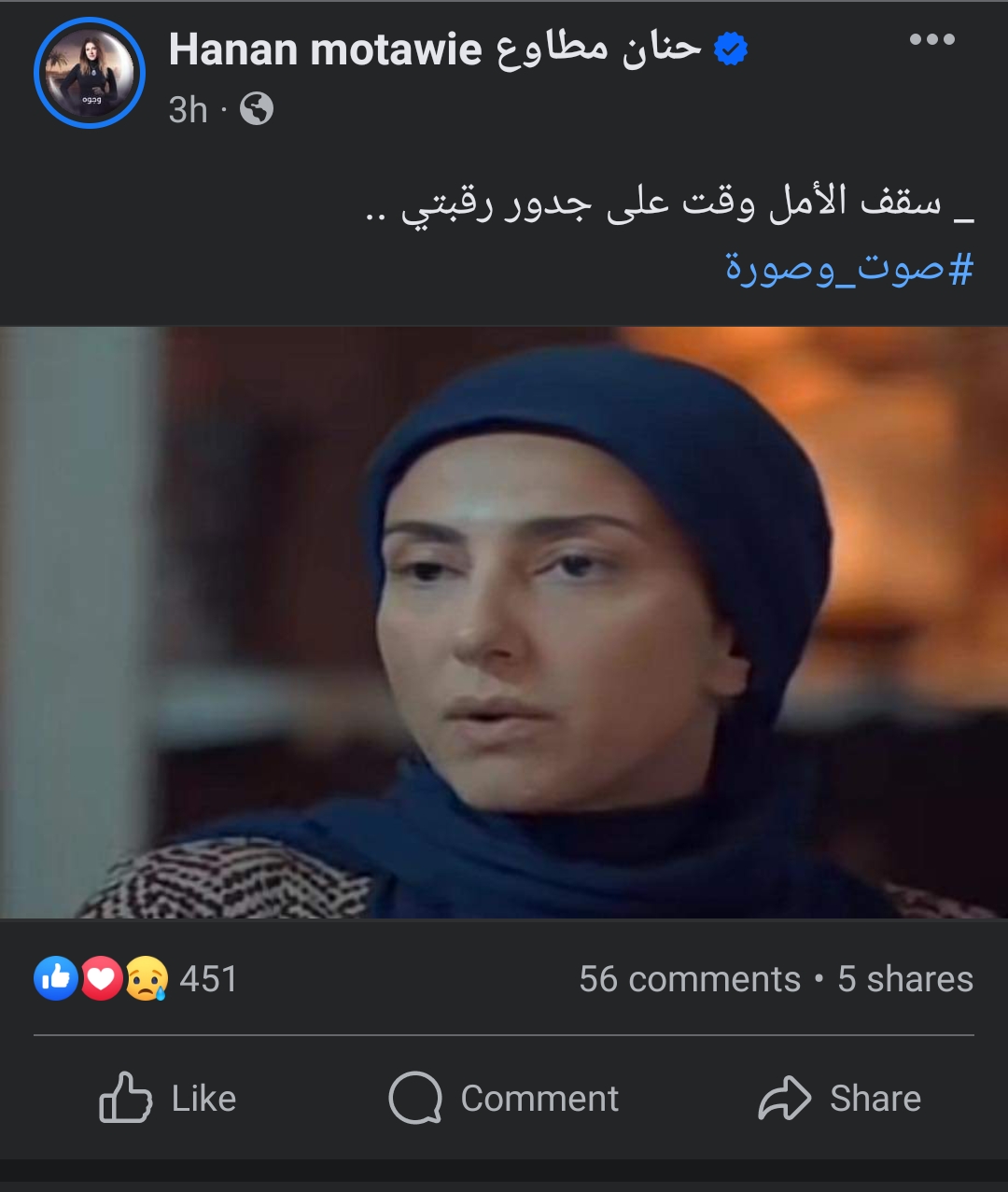Tap the 3h post timestamp

pyautogui.click(x=188, y=110)
